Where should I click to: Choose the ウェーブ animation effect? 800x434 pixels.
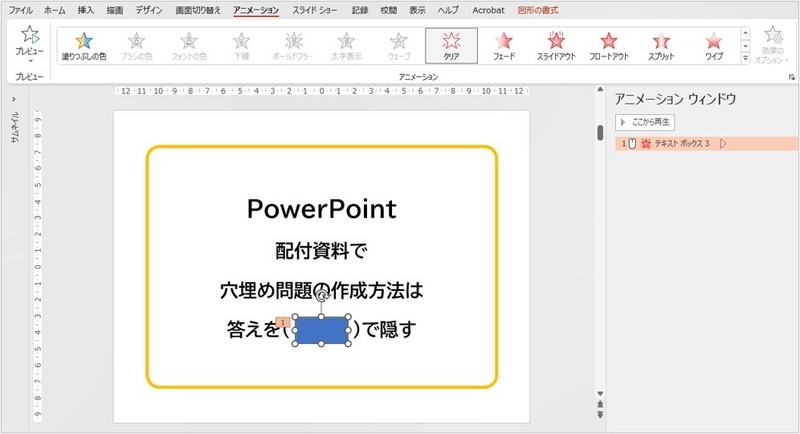tap(398, 46)
